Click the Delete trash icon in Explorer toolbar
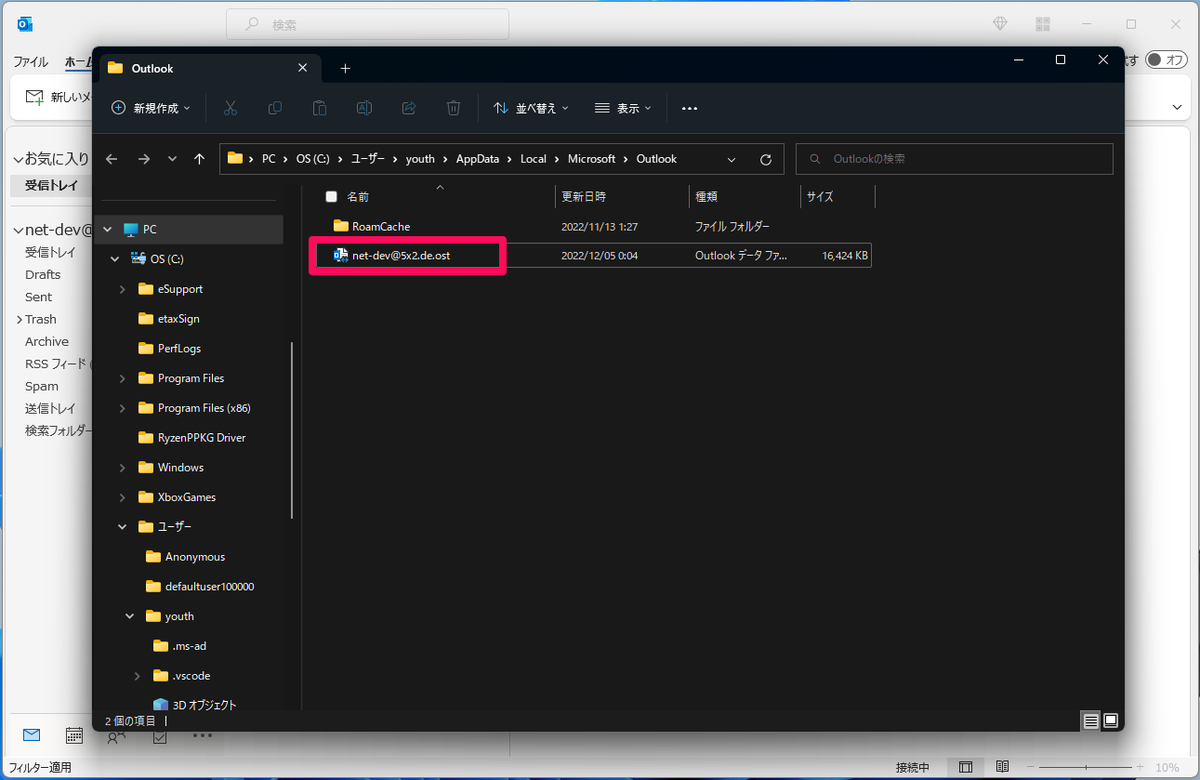 click(453, 108)
